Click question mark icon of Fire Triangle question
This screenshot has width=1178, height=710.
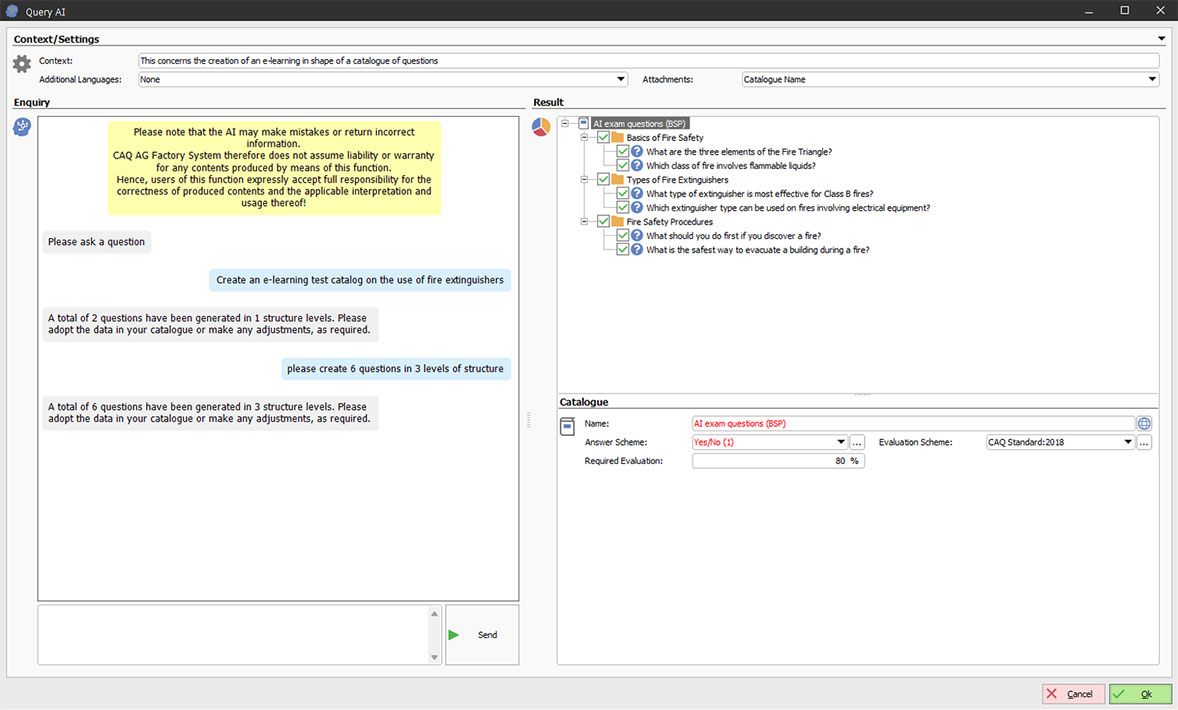pos(636,152)
